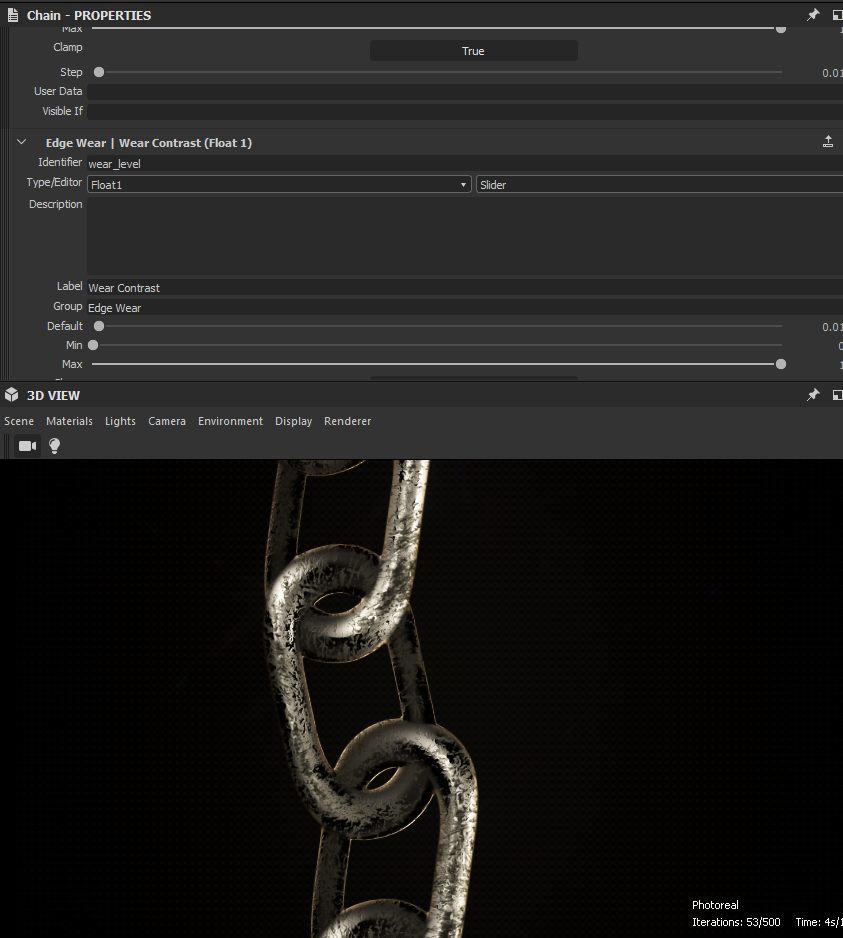
Task: Click the Step value 0.01
Action: [832, 73]
